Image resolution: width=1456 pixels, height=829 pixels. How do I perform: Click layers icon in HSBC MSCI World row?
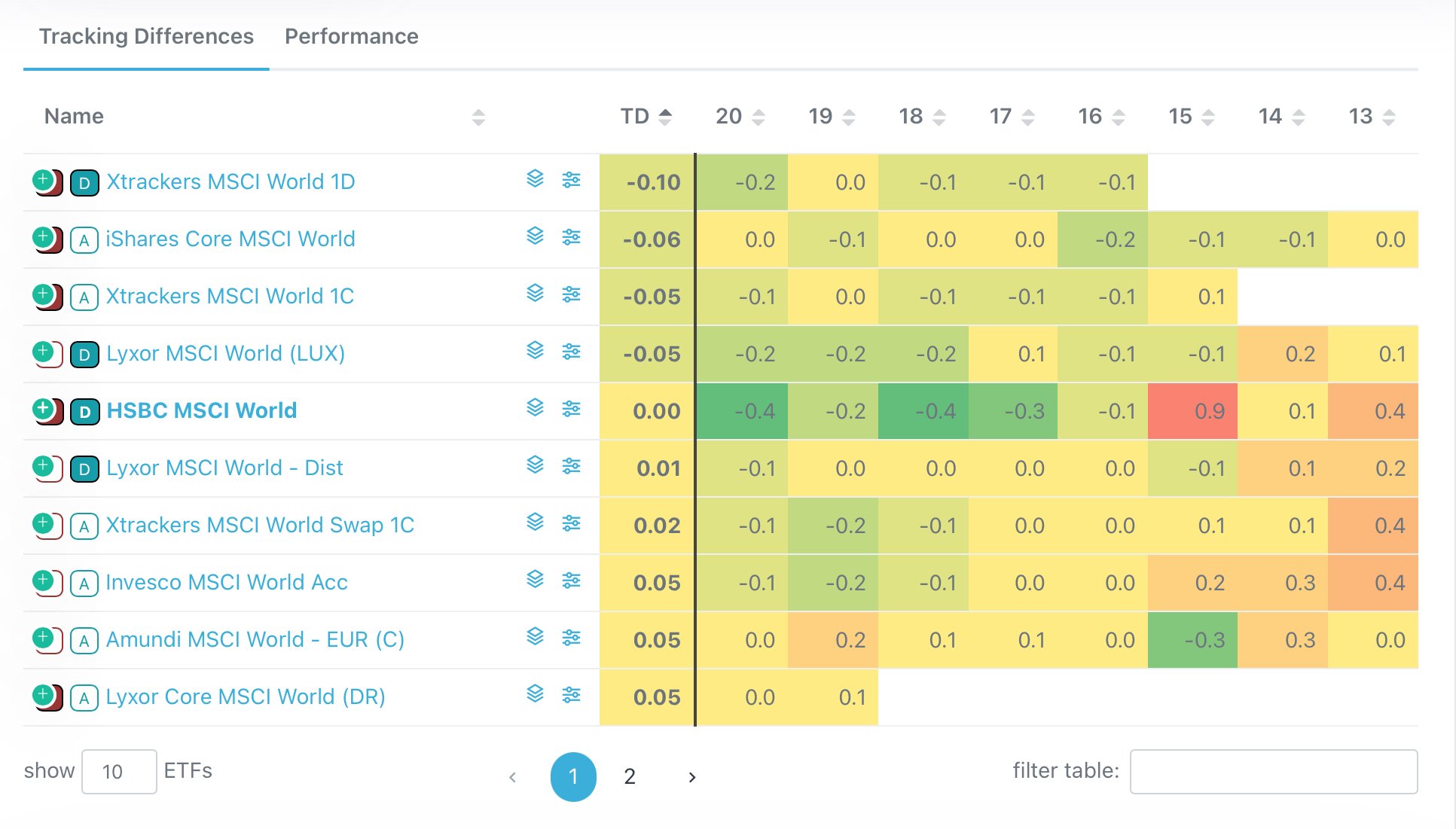pyautogui.click(x=535, y=407)
